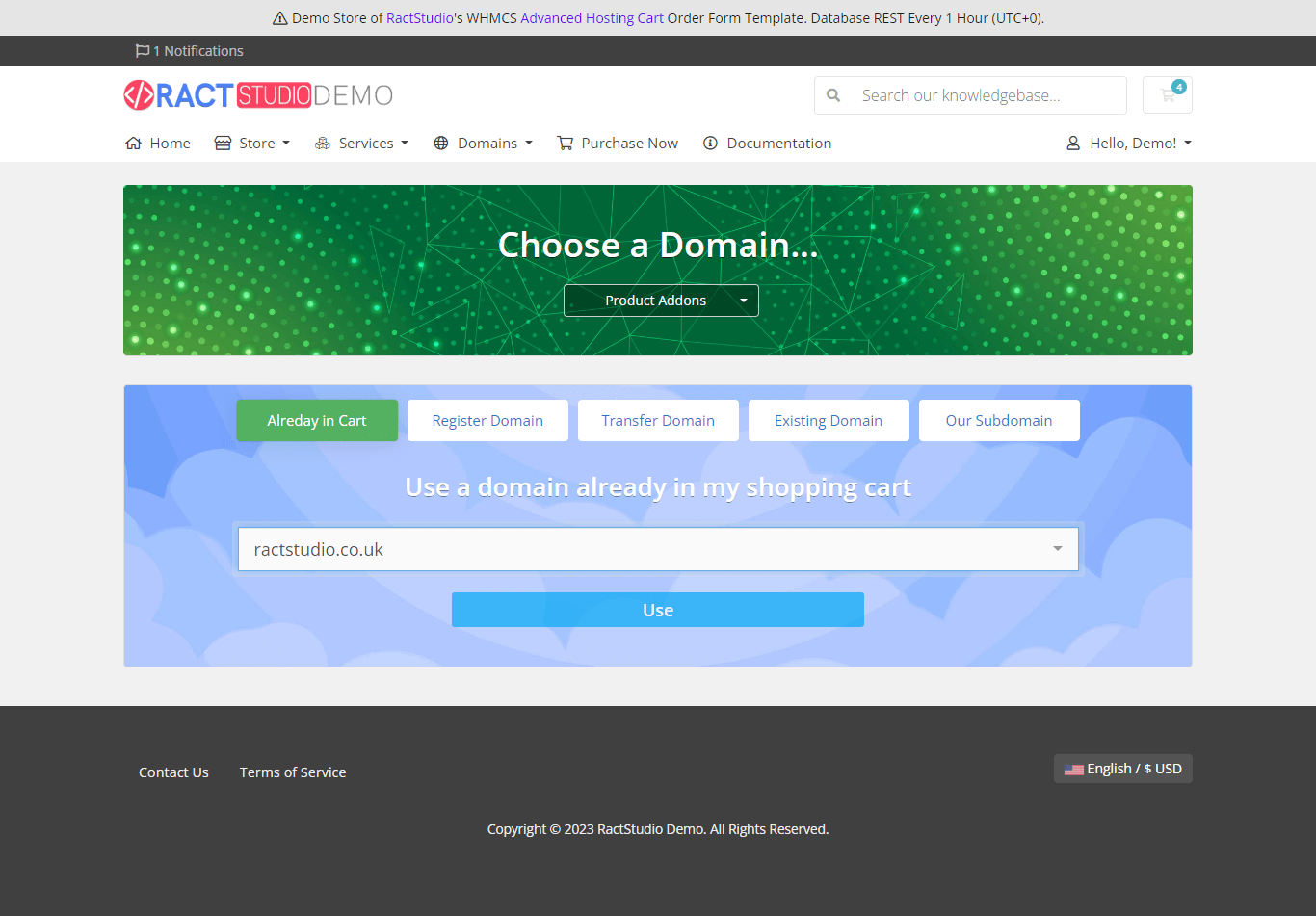Viewport: 1316px width, 916px height.
Task: Click the magnifier icon in the search bar
Action: point(833,94)
